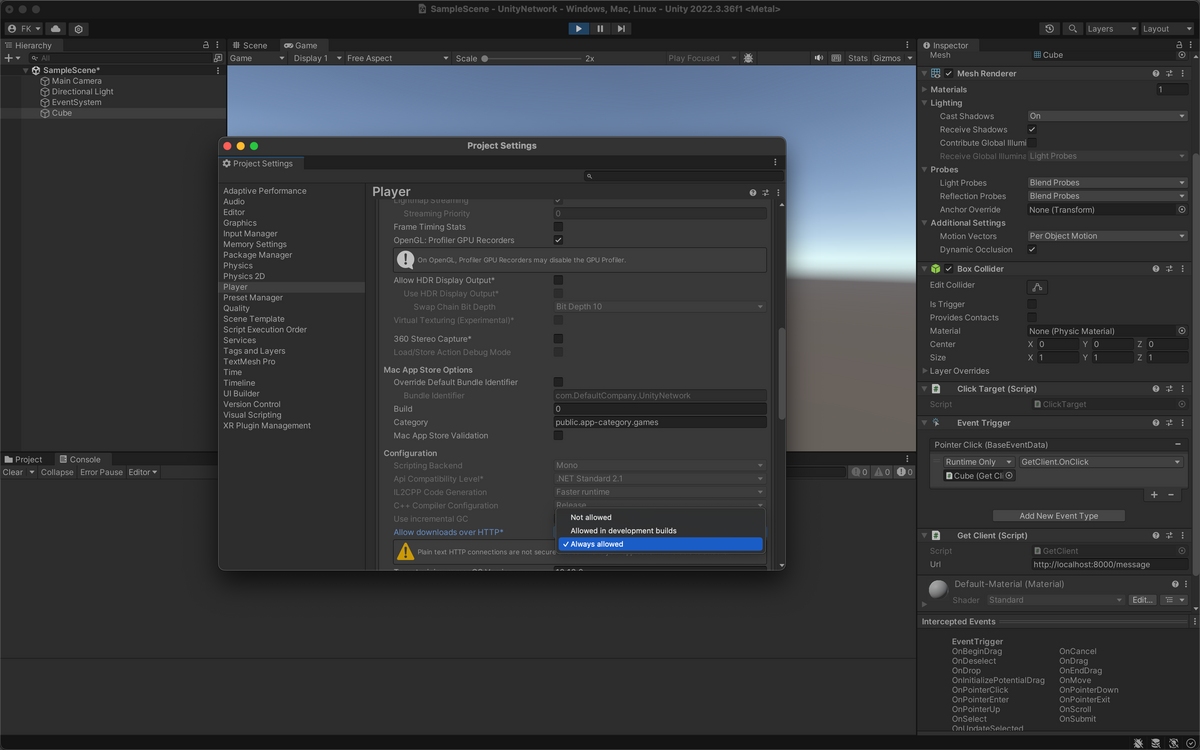Toggle the Receive Shadows checkbox
Viewport: 1200px width, 750px height.
pos(1032,129)
